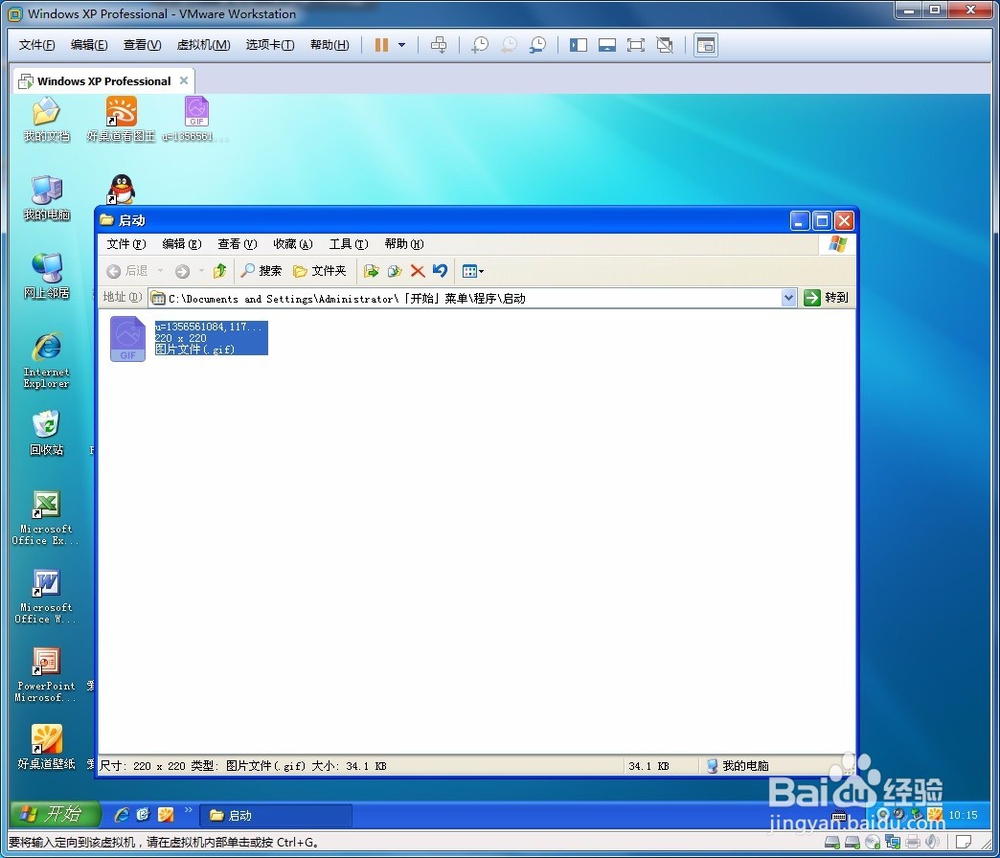Open 帮助(H) menu in 启动 window

coord(404,244)
